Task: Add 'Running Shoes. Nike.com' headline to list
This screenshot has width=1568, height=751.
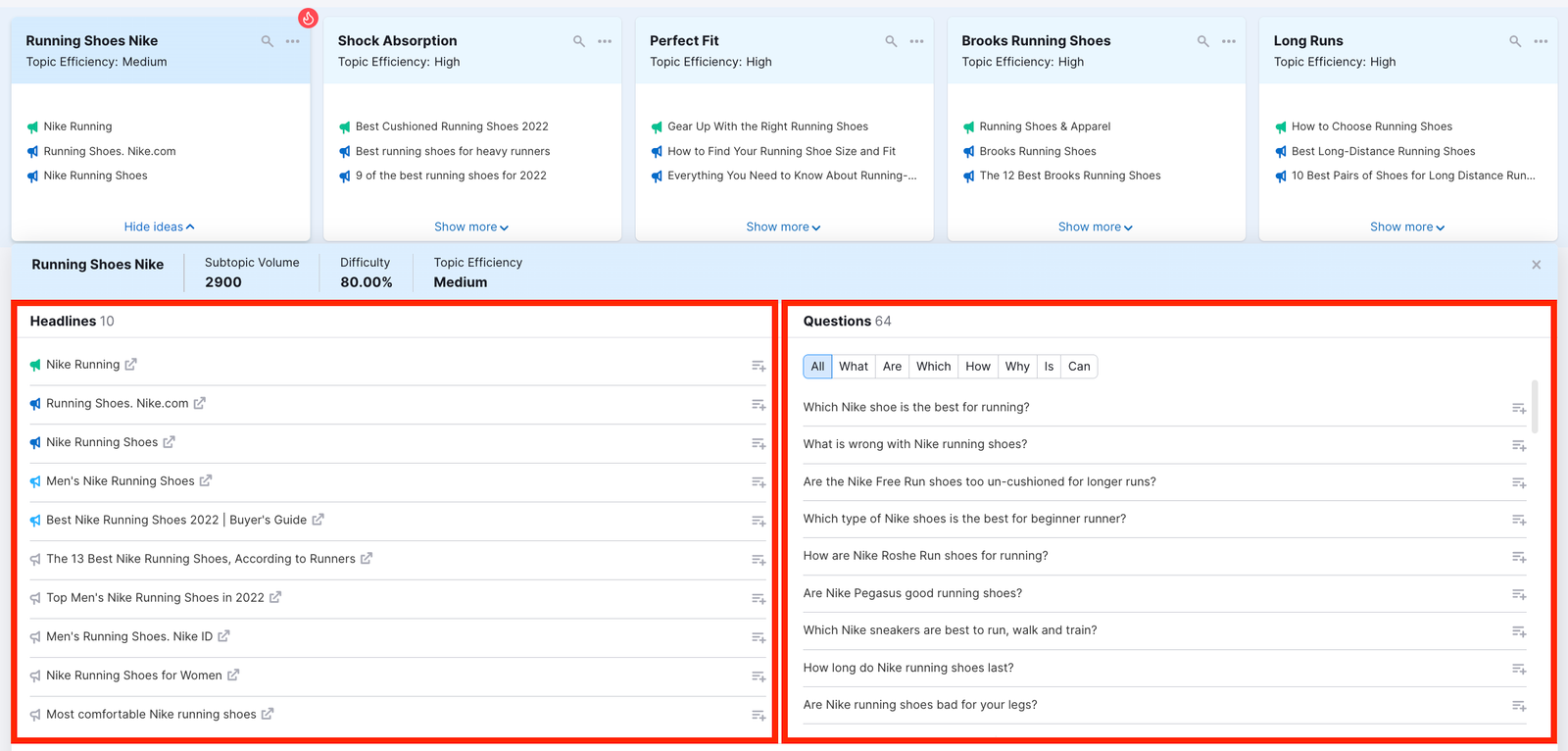Action: tap(759, 404)
